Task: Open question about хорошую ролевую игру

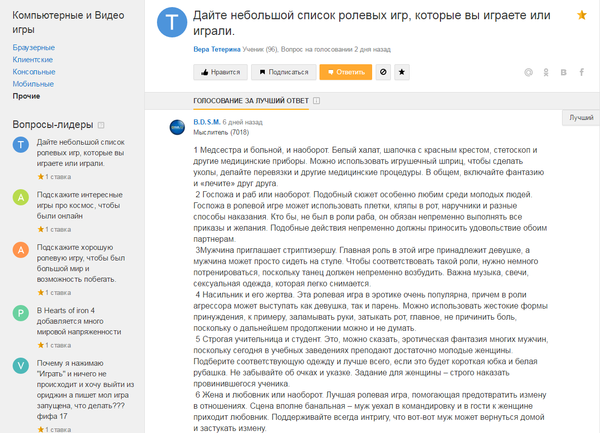Action: coord(81,263)
